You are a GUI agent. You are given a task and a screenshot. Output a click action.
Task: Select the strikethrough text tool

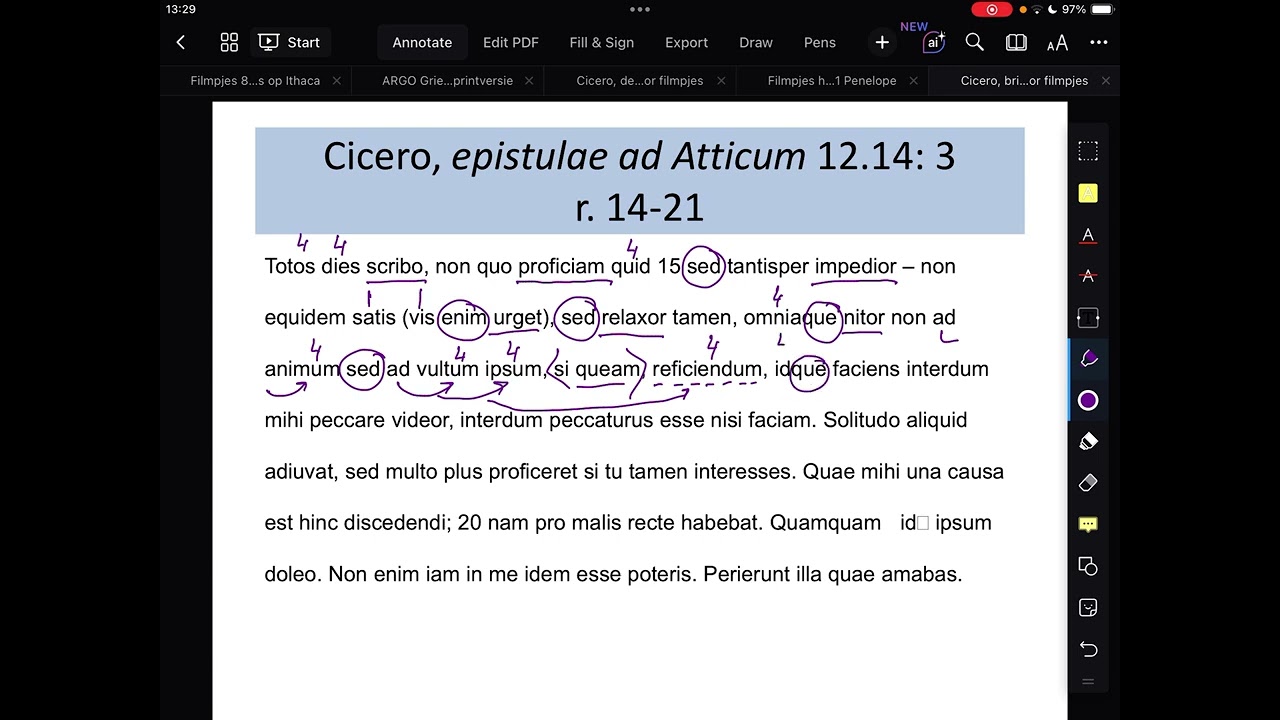click(1088, 276)
